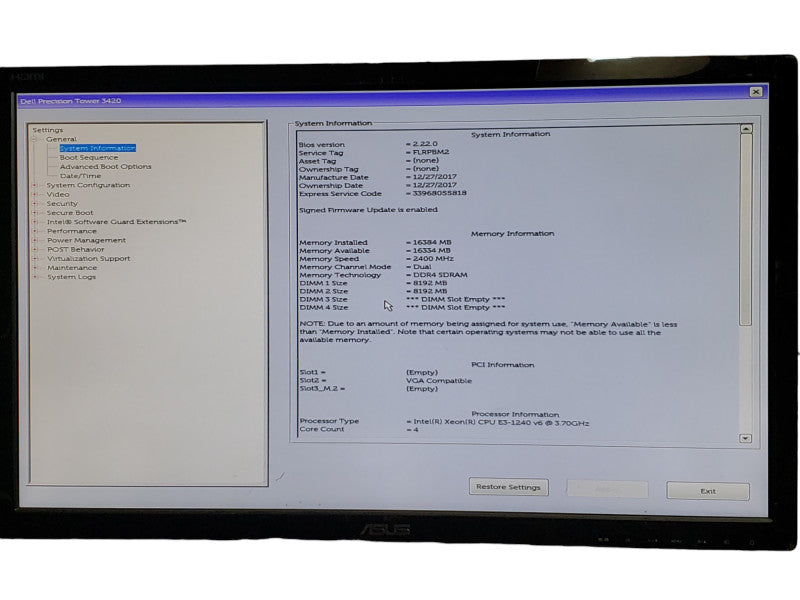The image size is (800, 600).
Task: Expand the Security node
Action: click(35, 204)
